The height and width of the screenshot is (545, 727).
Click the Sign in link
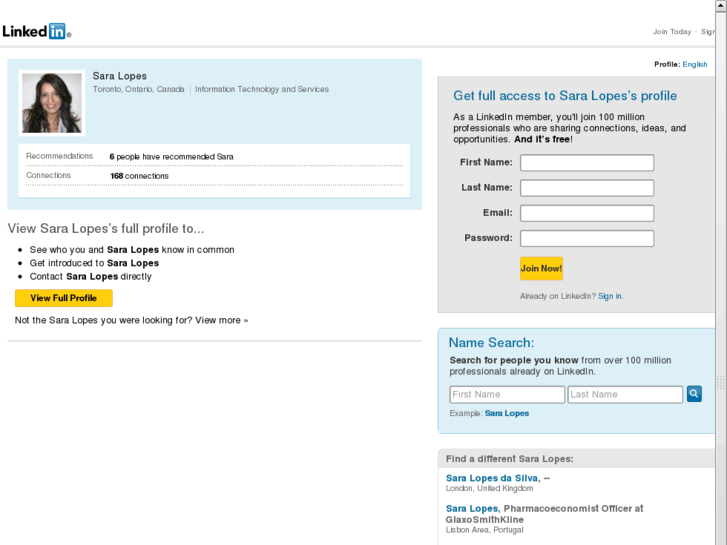(x=610, y=296)
